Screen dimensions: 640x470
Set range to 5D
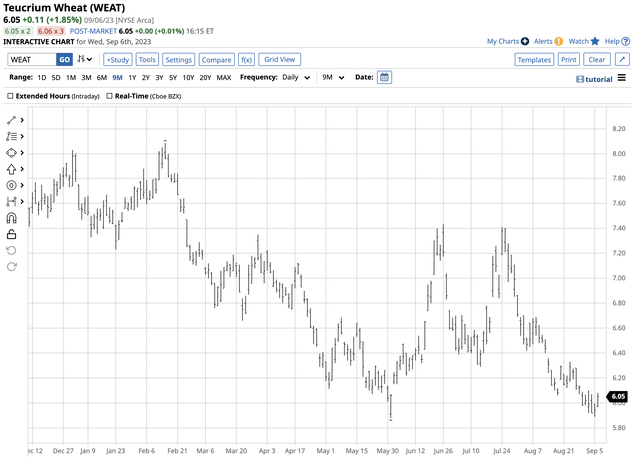56,78
